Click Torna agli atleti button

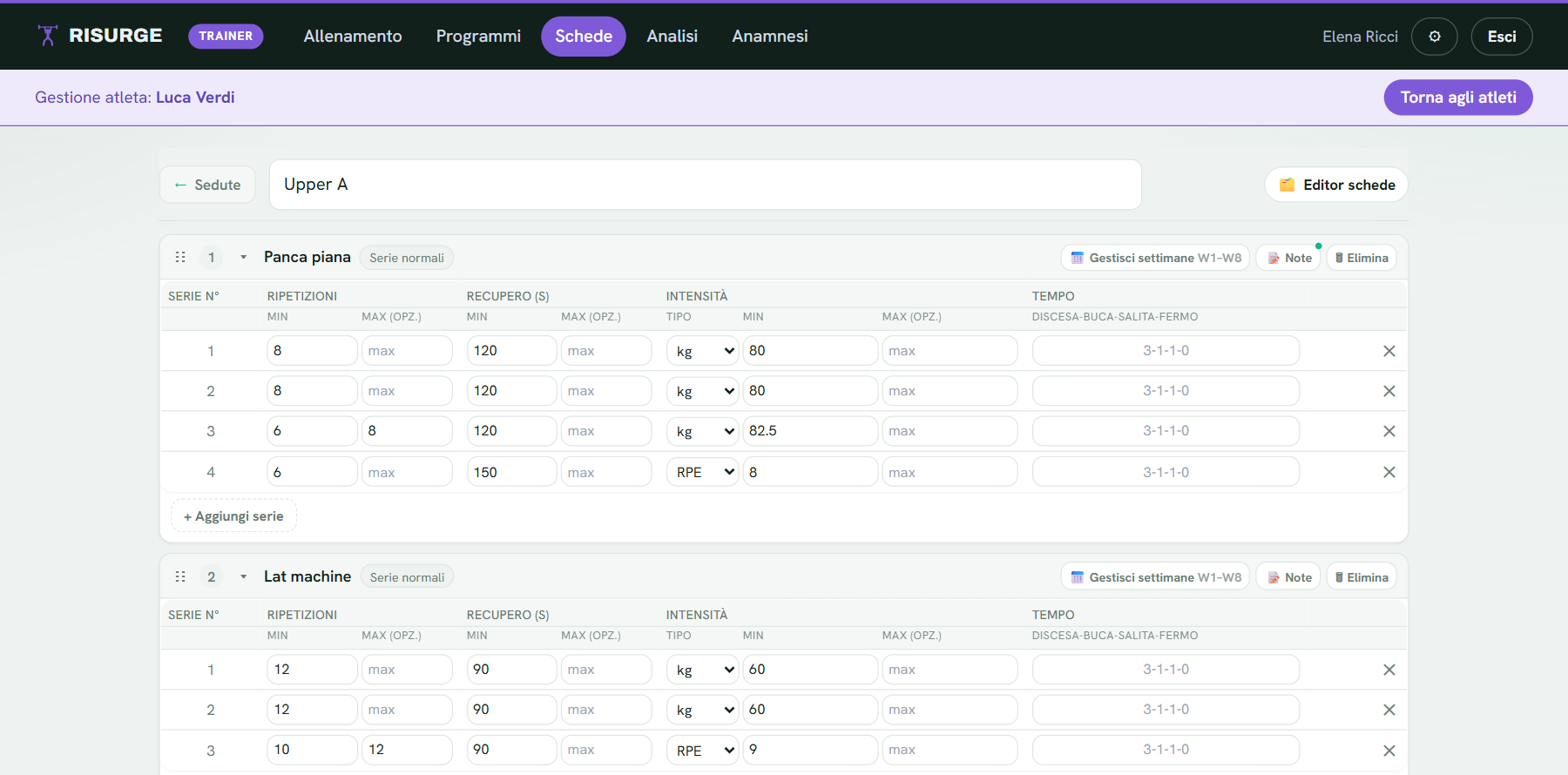[1458, 98]
